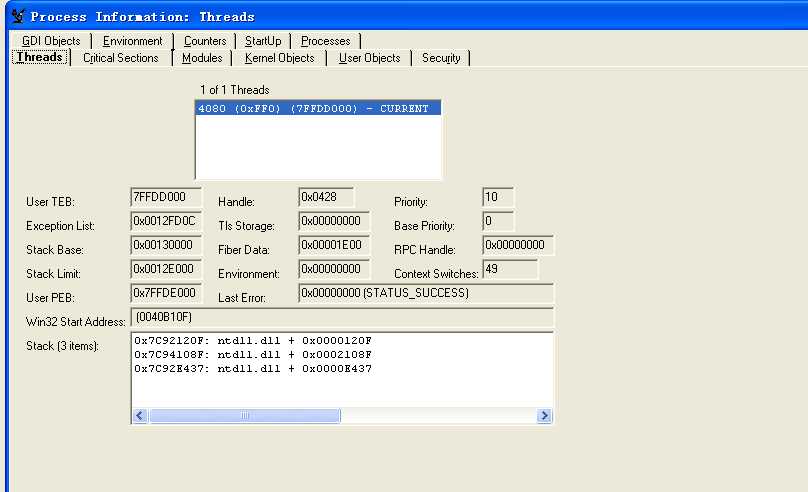
Task: Click the "Fiber Data:" label
Action: pos(244,250)
